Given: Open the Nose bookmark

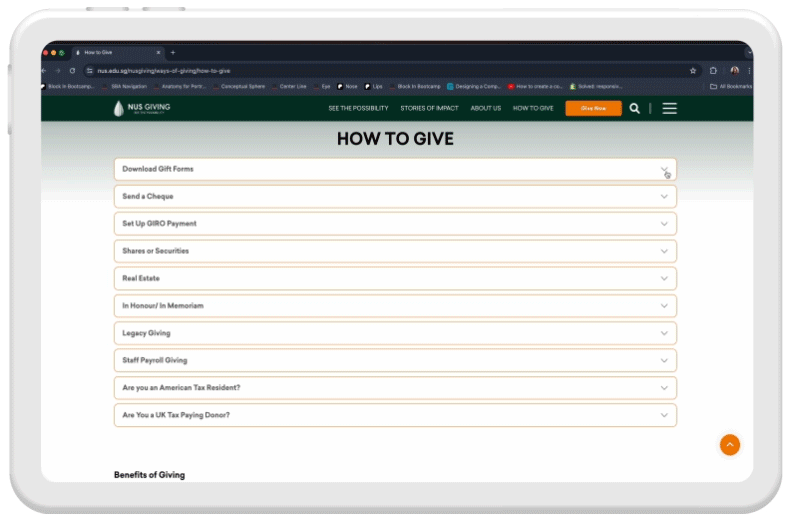Looking at the screenshot, I should [347, 87].
